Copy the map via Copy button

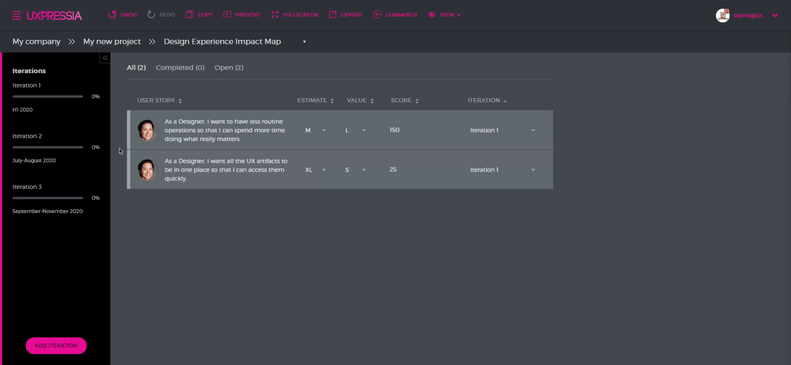click(199, 15)
